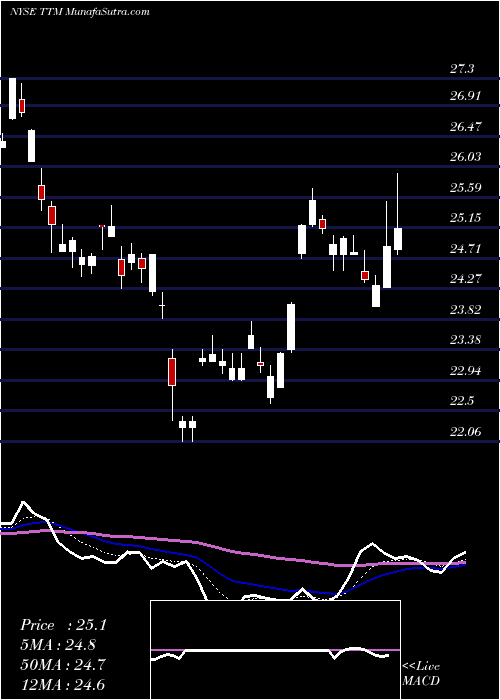The image size is (500, 700).
Task: Click the NYSE TTM MunafaSutra.com title
Action: point(79,12)
